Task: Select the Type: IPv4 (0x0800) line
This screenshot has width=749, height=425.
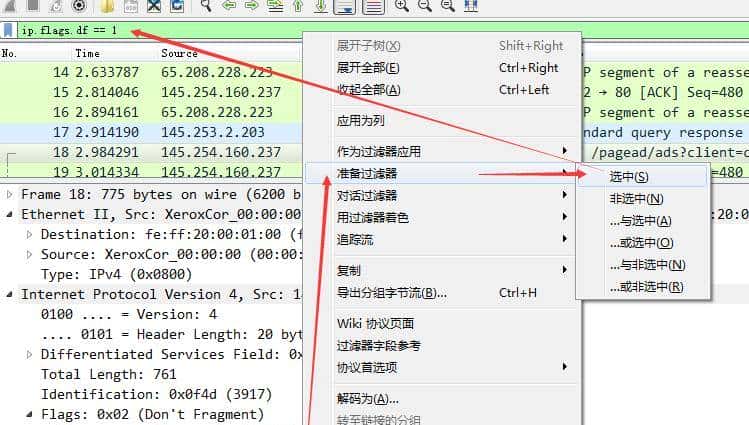Action: point(116,275)
